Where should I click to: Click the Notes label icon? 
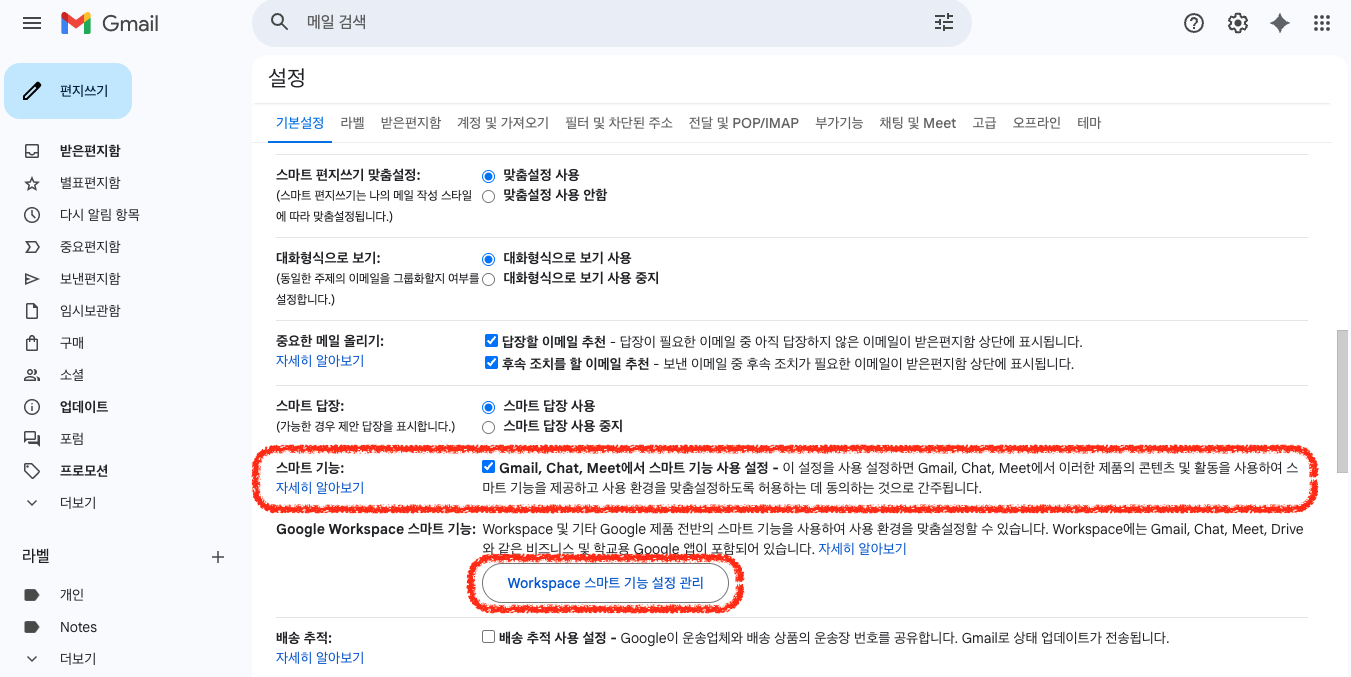32,627
